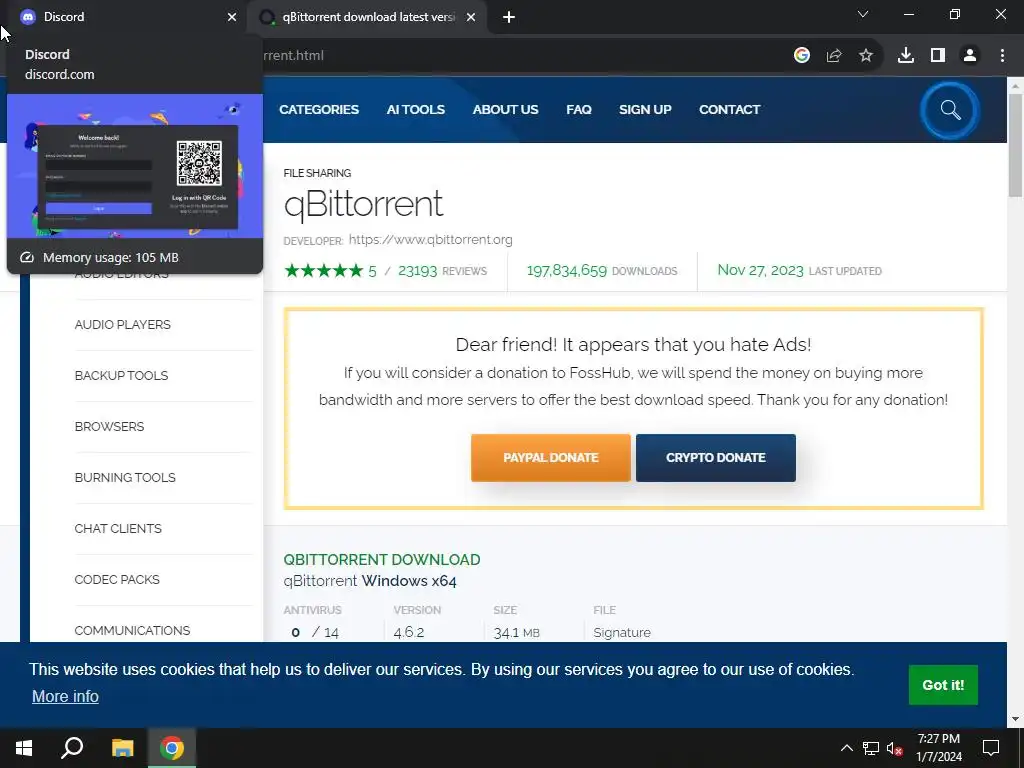Image resolution: width=1024 pixels, height=768 pixels.
Task: Click SIGN UP in navigation
Action: coord(645,110)
